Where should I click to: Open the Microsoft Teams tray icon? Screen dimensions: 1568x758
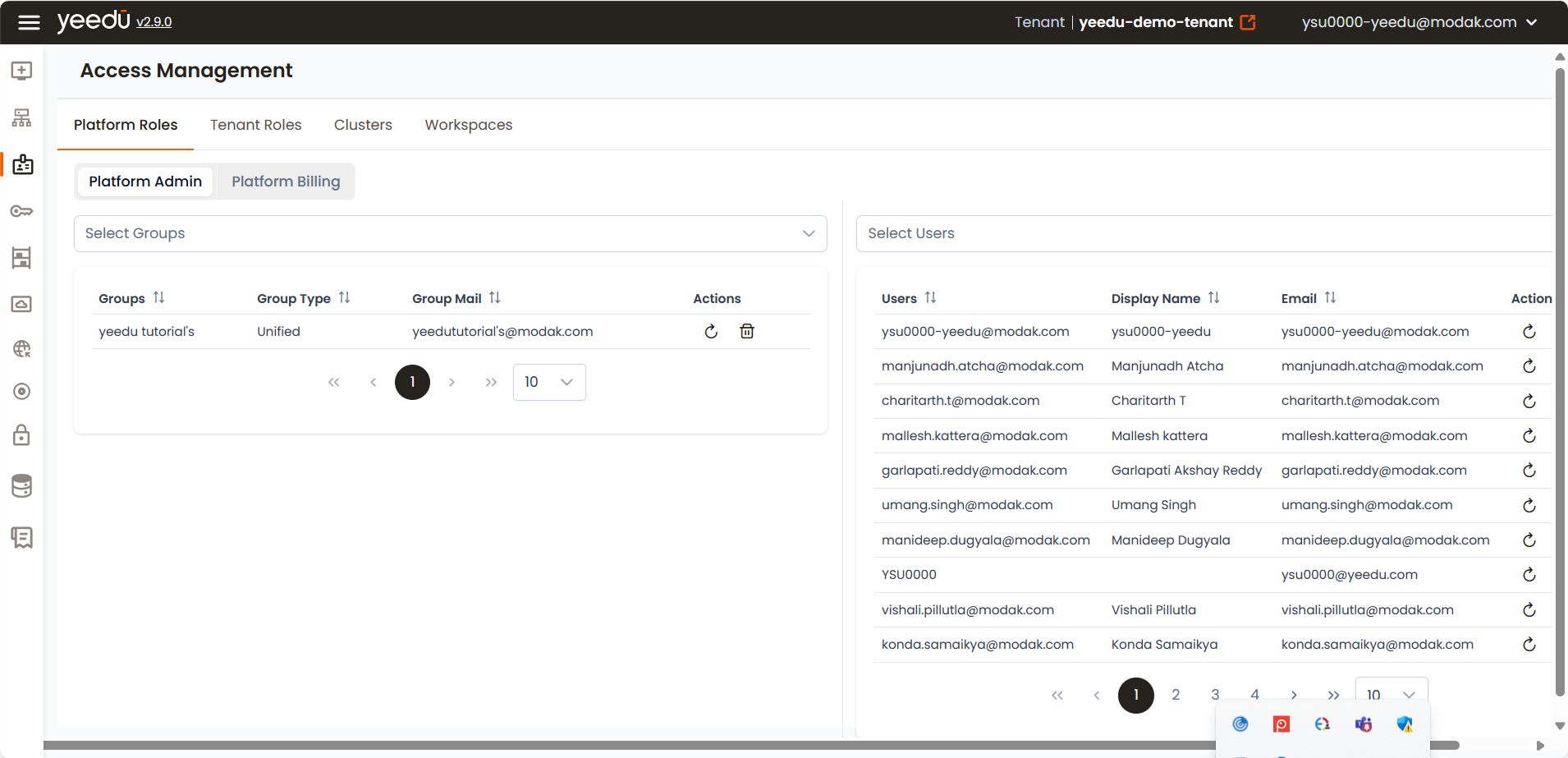[x=1364, y=724]
